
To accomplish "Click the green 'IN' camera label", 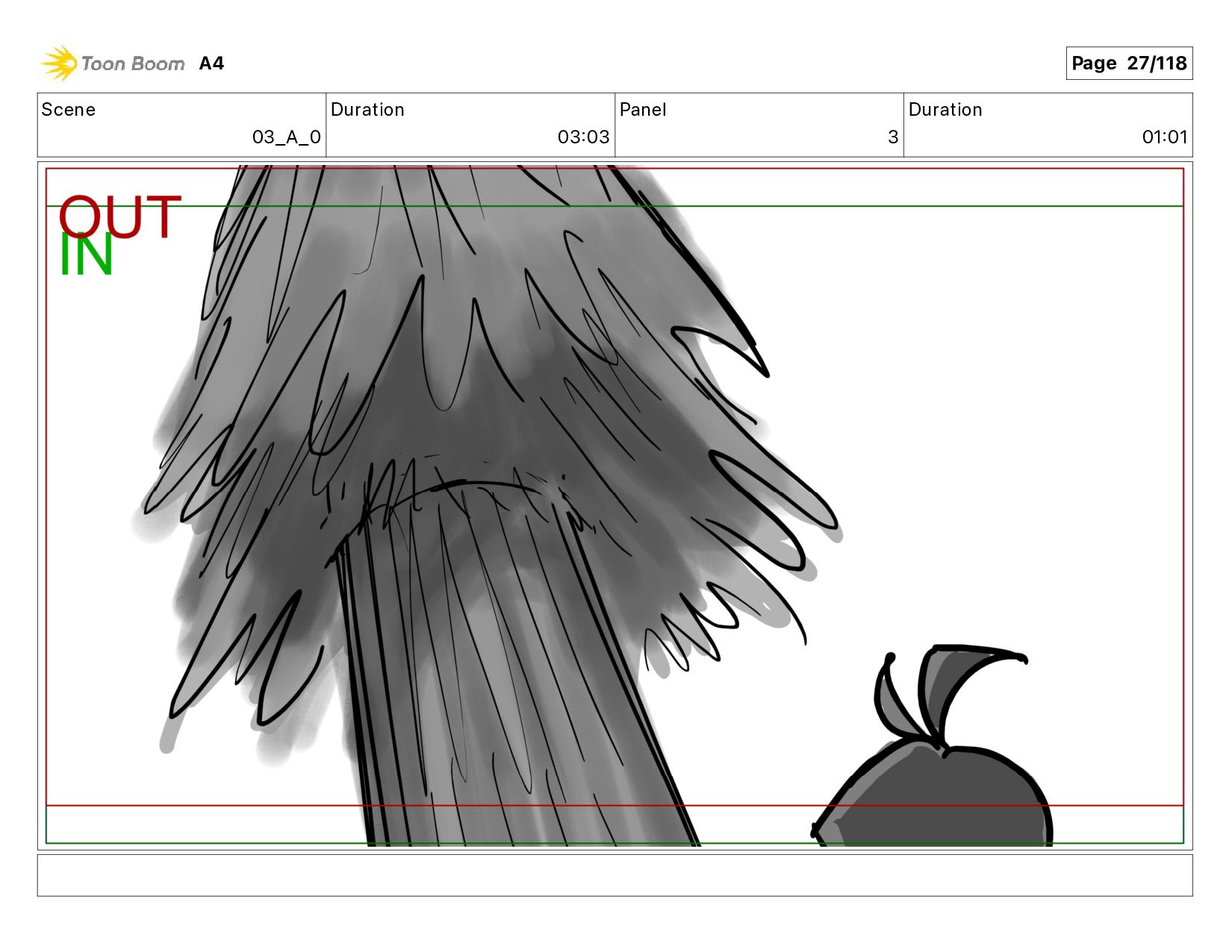I will [x=86, y=255].
